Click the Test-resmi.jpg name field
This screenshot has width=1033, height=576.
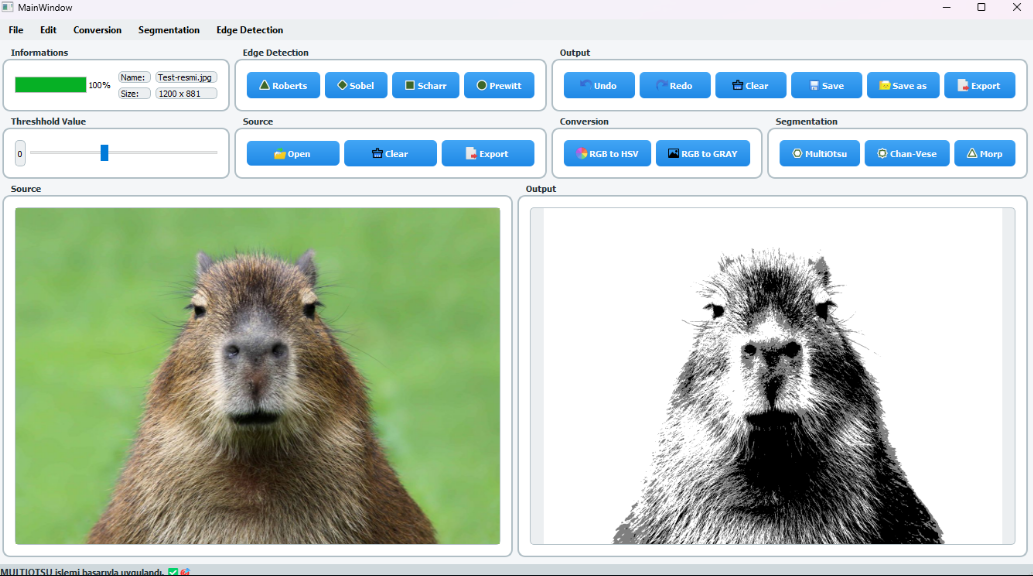coord(186,77)
